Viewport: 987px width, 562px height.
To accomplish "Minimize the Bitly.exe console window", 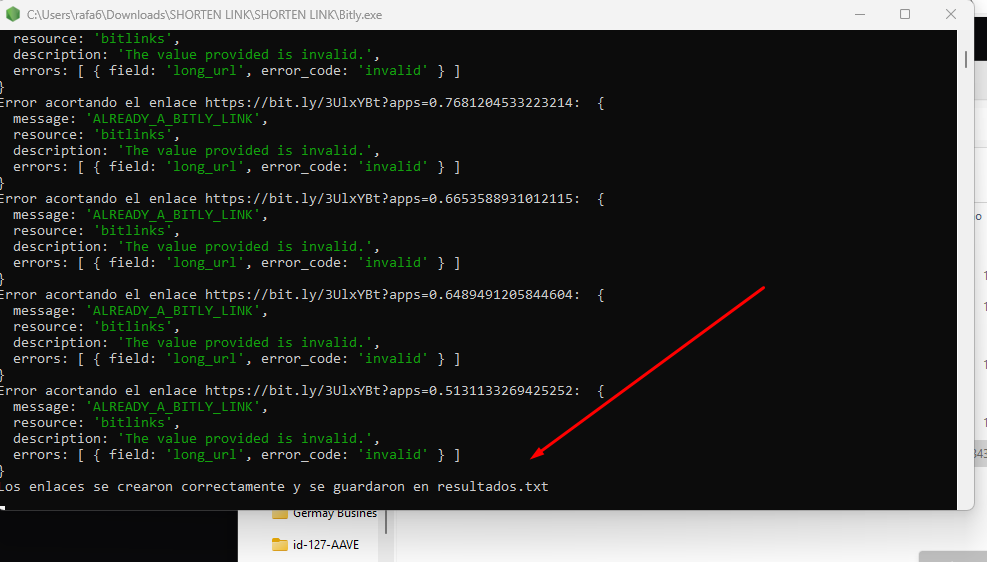I will [860, 14].
